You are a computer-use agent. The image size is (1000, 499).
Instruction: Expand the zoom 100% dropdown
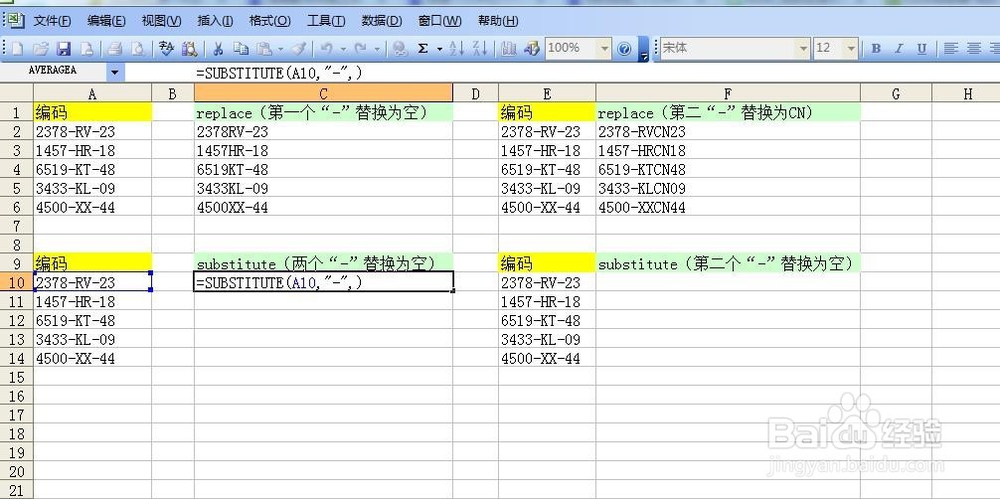pos(604,48)
